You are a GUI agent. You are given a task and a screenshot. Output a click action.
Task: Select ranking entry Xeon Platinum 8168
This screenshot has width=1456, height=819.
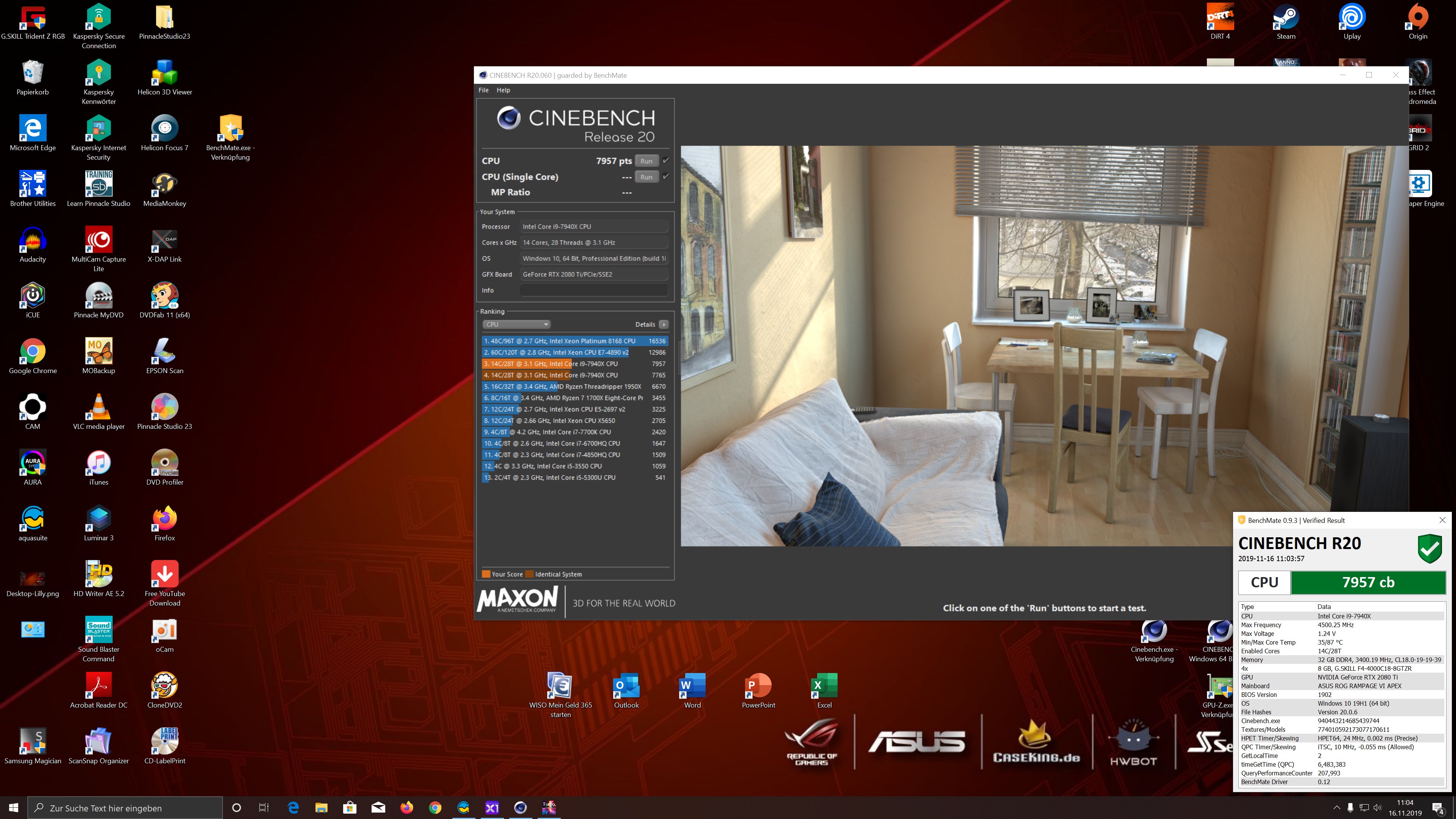point(575,341)
